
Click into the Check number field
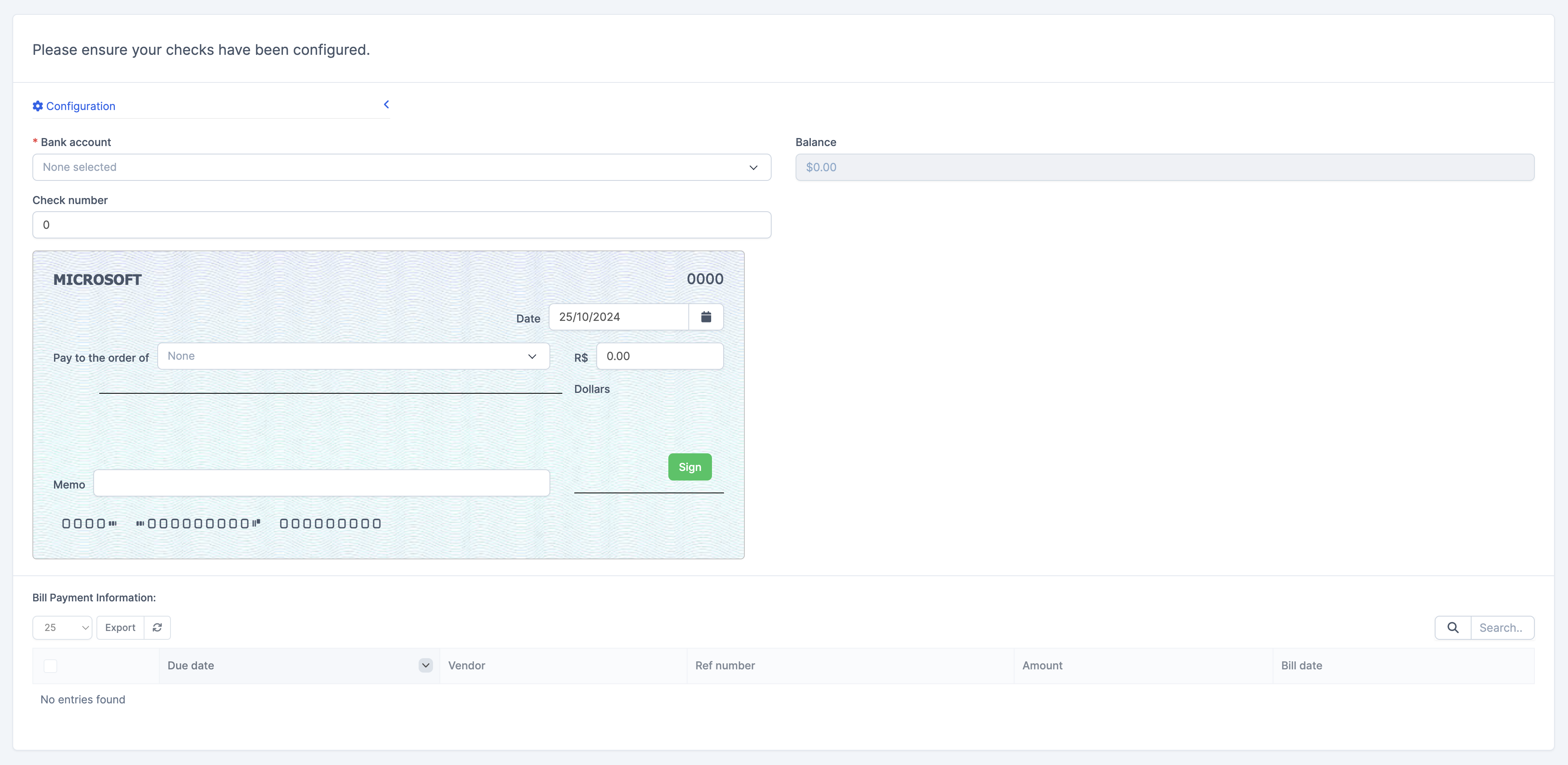[x=402, y=225]
